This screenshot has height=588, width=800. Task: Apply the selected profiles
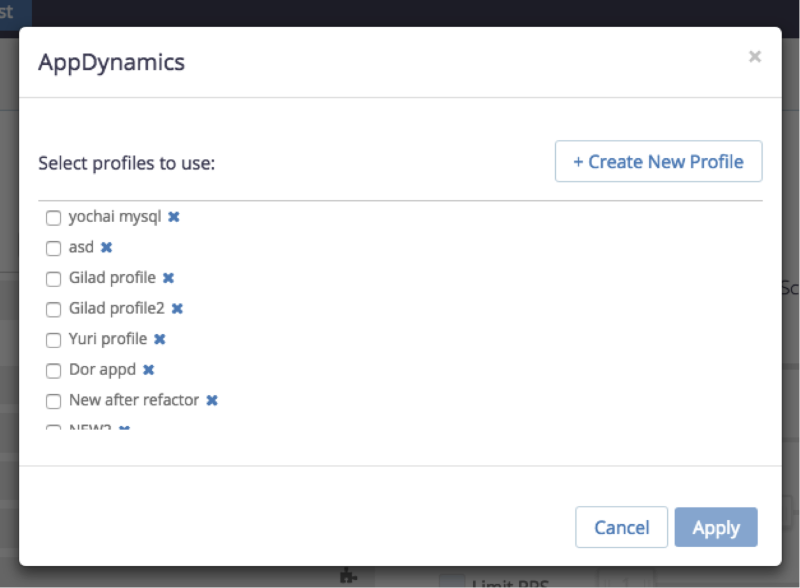point(716,527)
